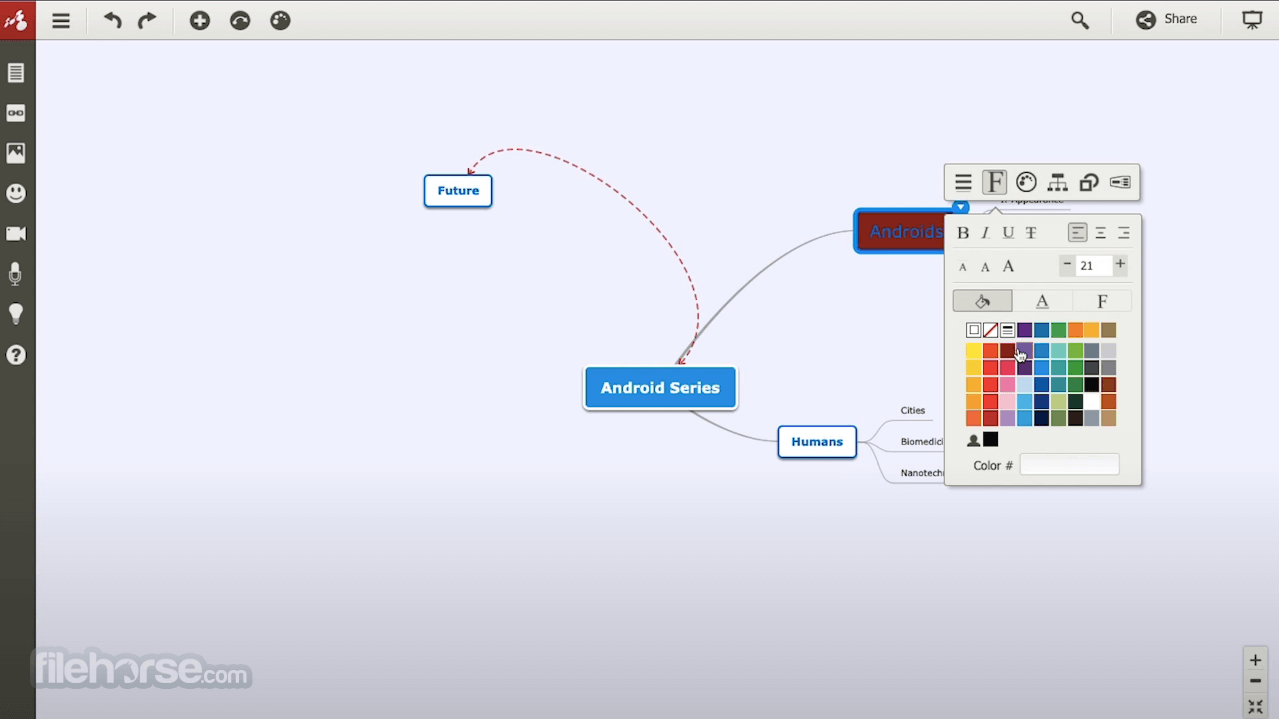Image resolution: width=1279 pixels, height=719 pixels.
Task: Click the insert subtopic icon beside the plus
Action: (x=240, y=20)
